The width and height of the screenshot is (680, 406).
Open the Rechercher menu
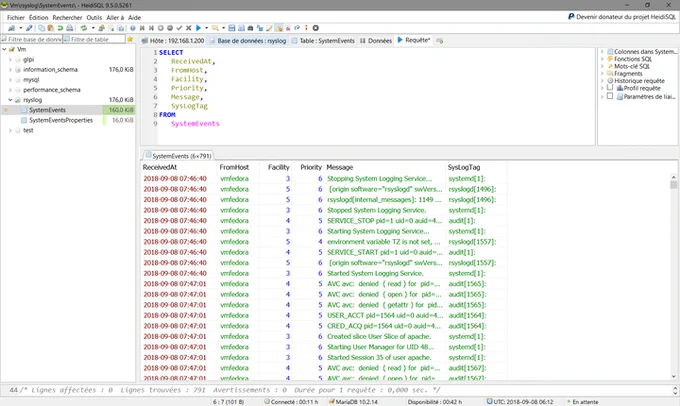(67, 18)
